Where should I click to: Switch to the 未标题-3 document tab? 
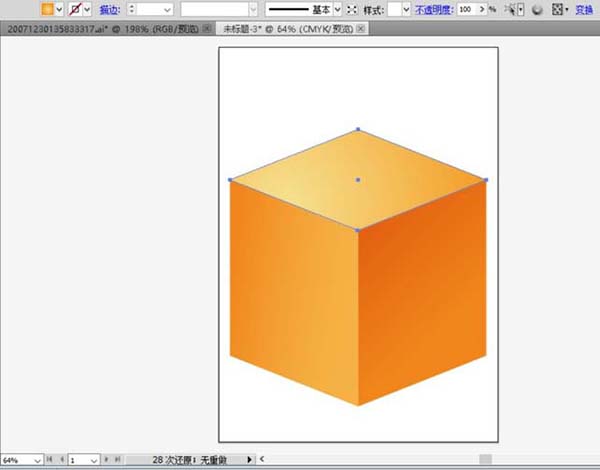288,29
